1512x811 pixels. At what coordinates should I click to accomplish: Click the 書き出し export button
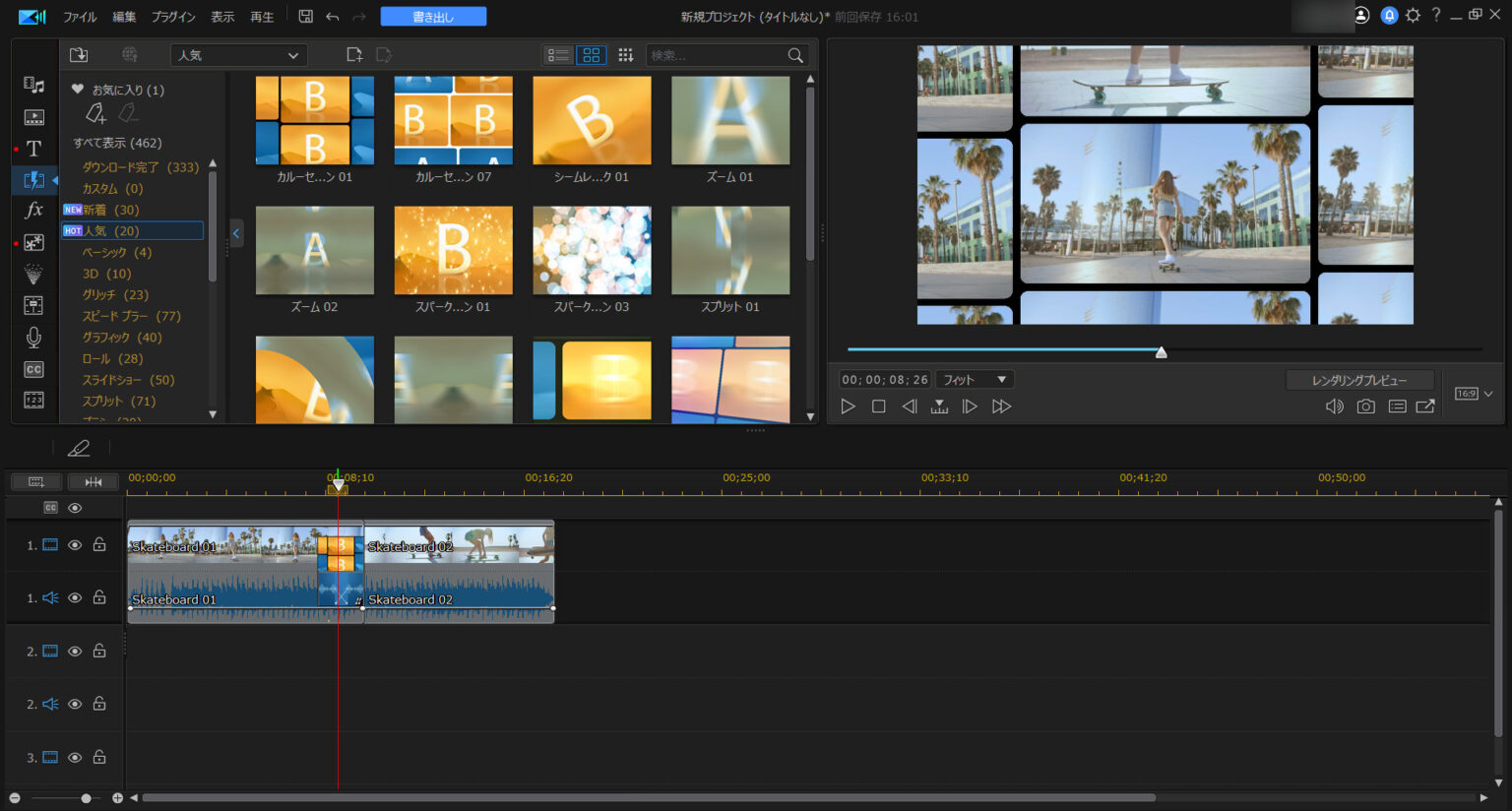coord(433,16)
